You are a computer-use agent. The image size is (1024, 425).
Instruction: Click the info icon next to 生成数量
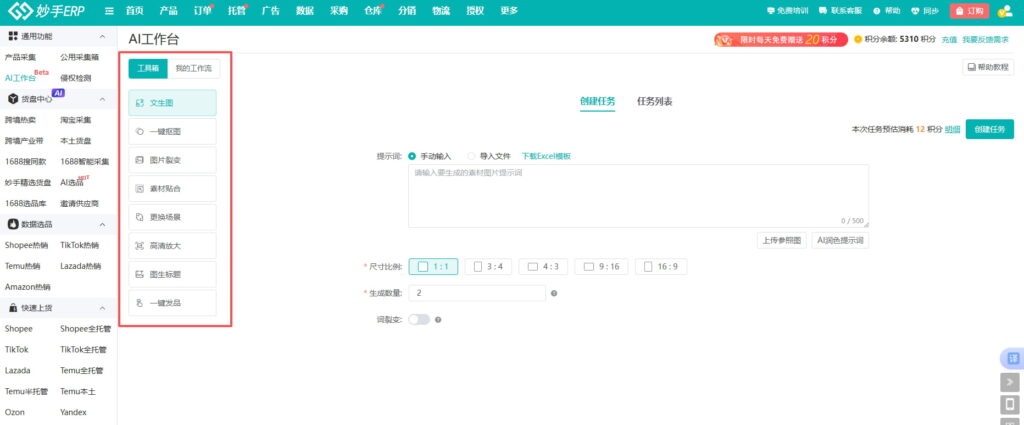(x=554, y=294)
